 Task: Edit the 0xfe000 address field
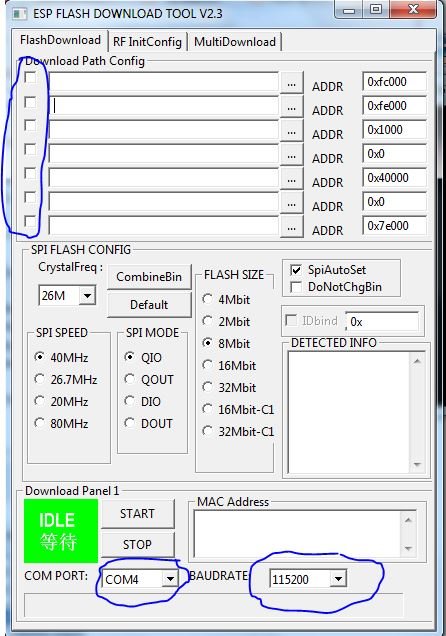[394, 106]
